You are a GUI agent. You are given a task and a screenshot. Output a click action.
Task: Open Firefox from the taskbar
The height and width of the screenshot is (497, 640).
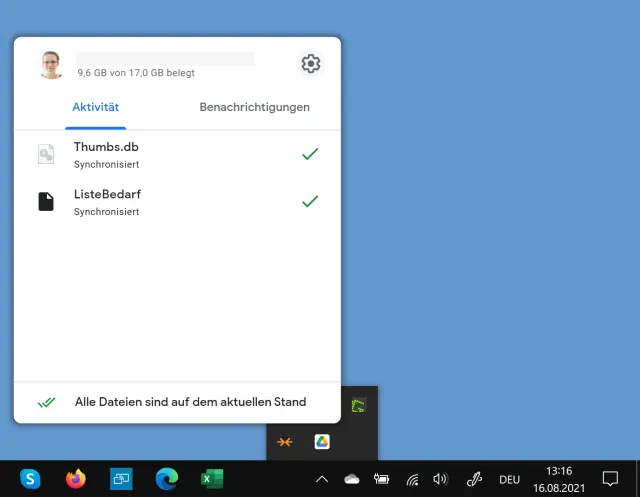(x=76, y=479)
